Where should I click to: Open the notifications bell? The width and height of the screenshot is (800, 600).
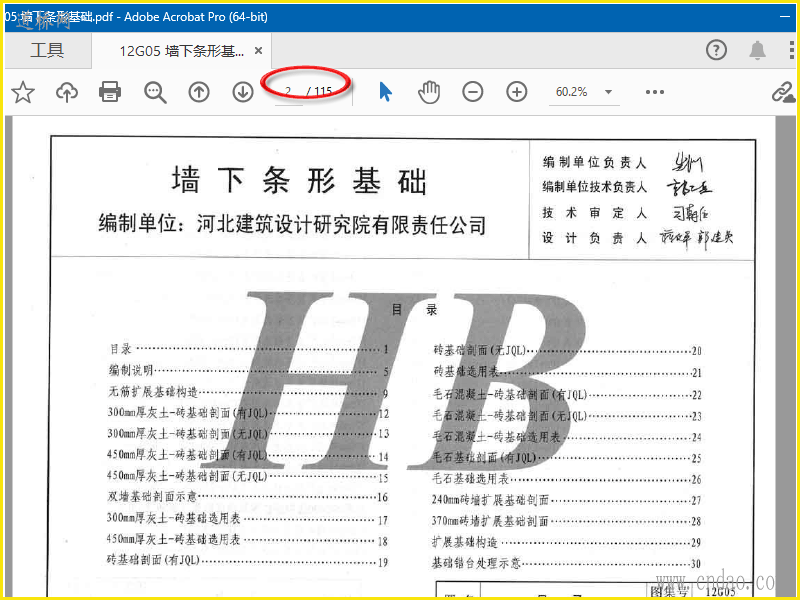click(757, 50)
